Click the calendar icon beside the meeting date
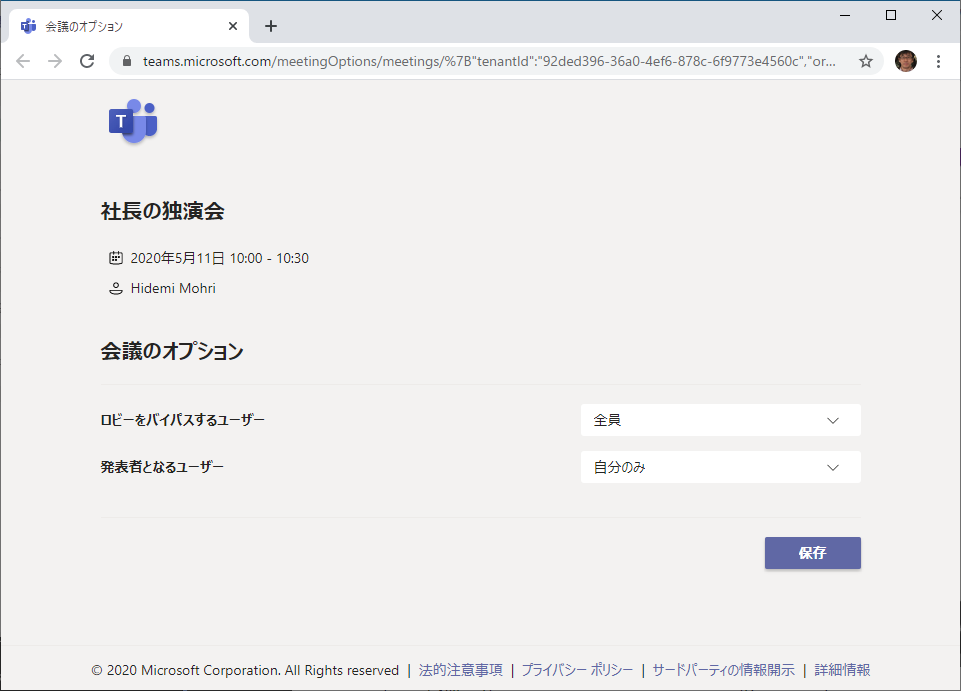961x691 pixels. point(116,258)
